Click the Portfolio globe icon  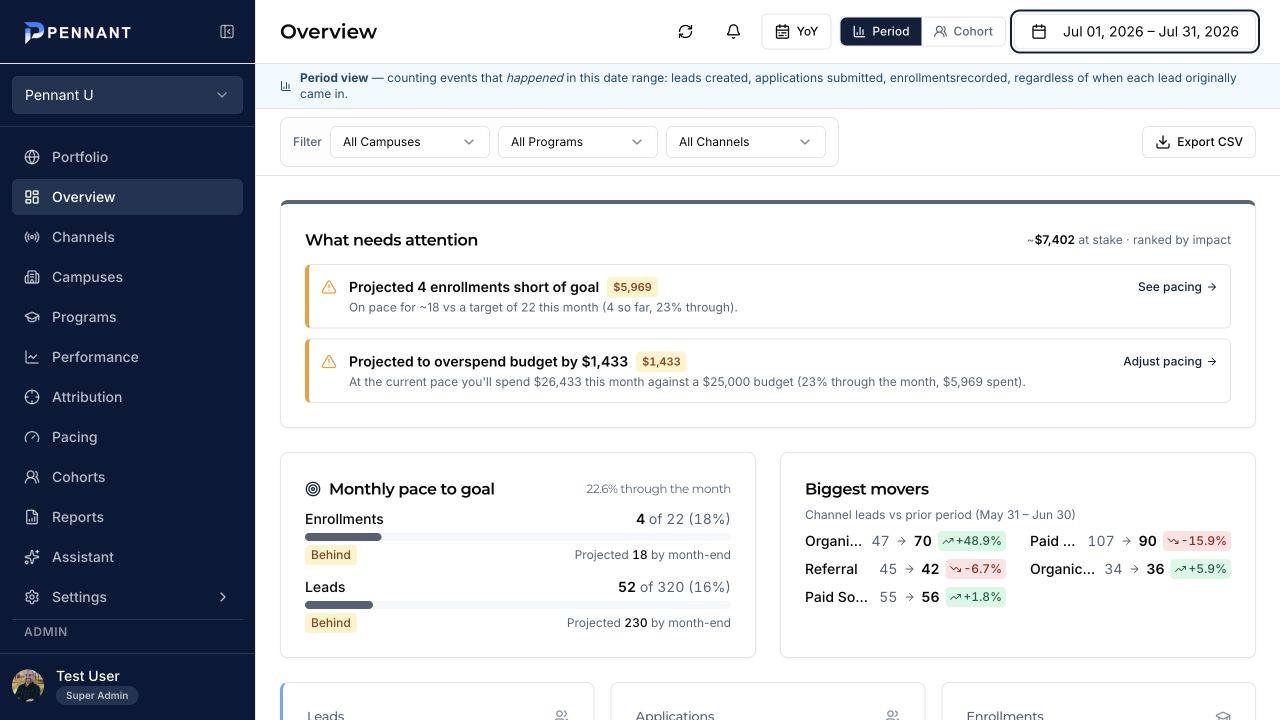coord(32,157)
